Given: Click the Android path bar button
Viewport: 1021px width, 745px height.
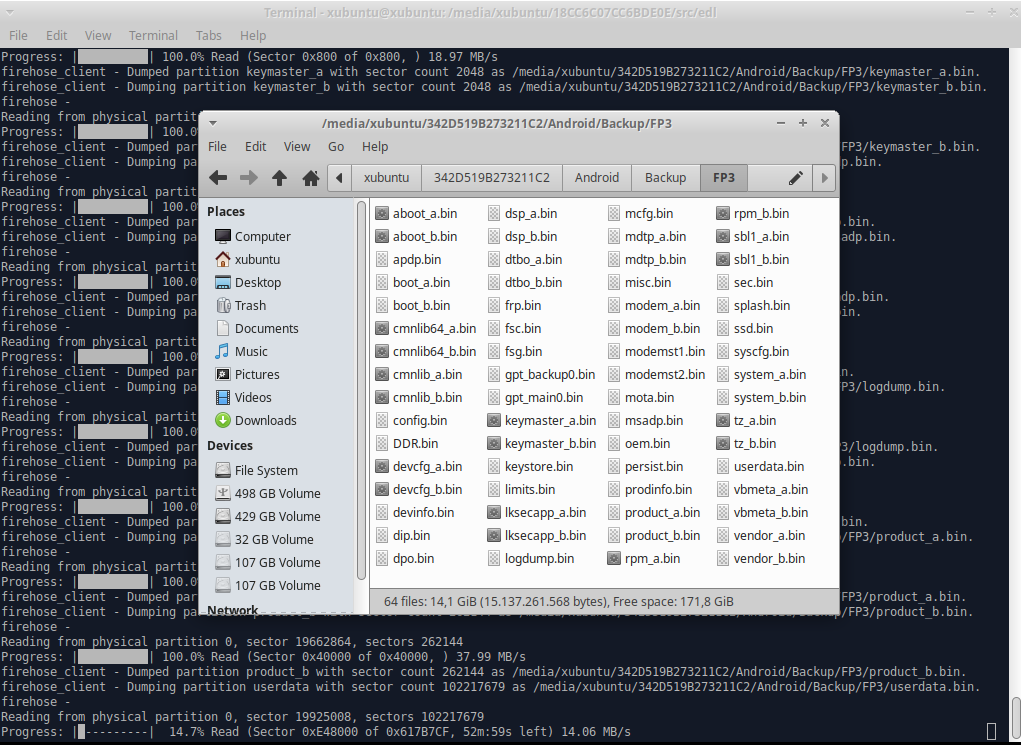Looking at the screenshot, I should click(x=596, y=178).
